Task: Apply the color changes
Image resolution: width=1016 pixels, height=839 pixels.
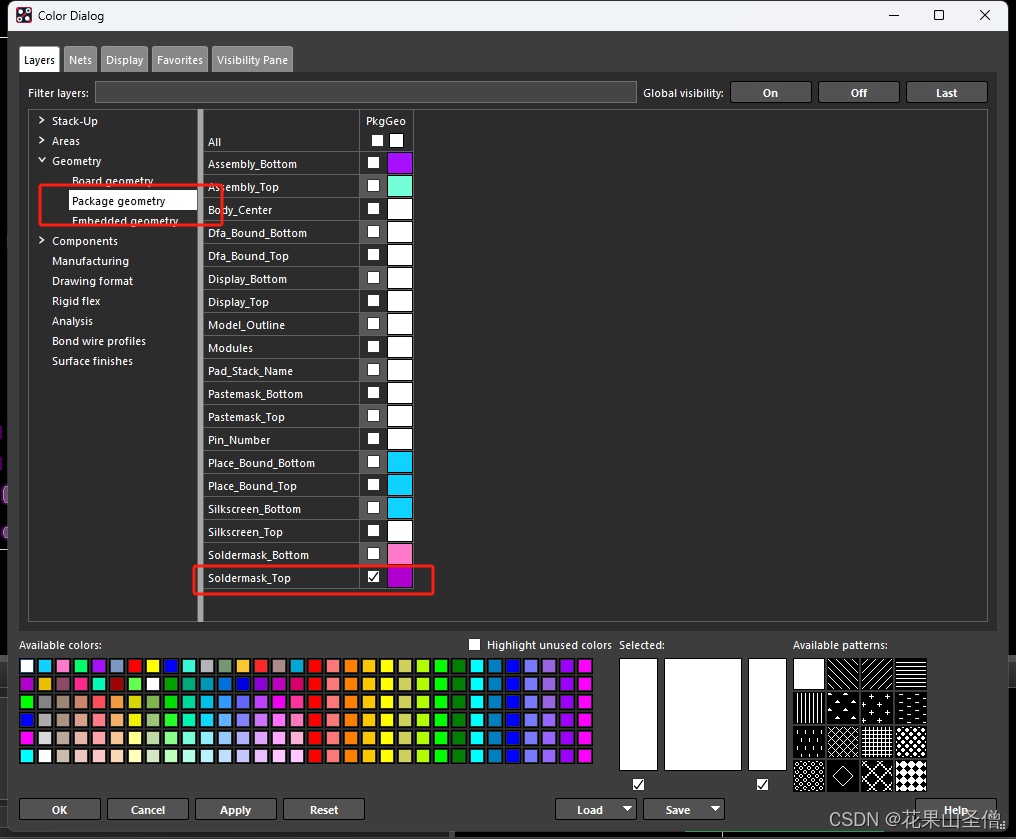Action: point(235,810)
